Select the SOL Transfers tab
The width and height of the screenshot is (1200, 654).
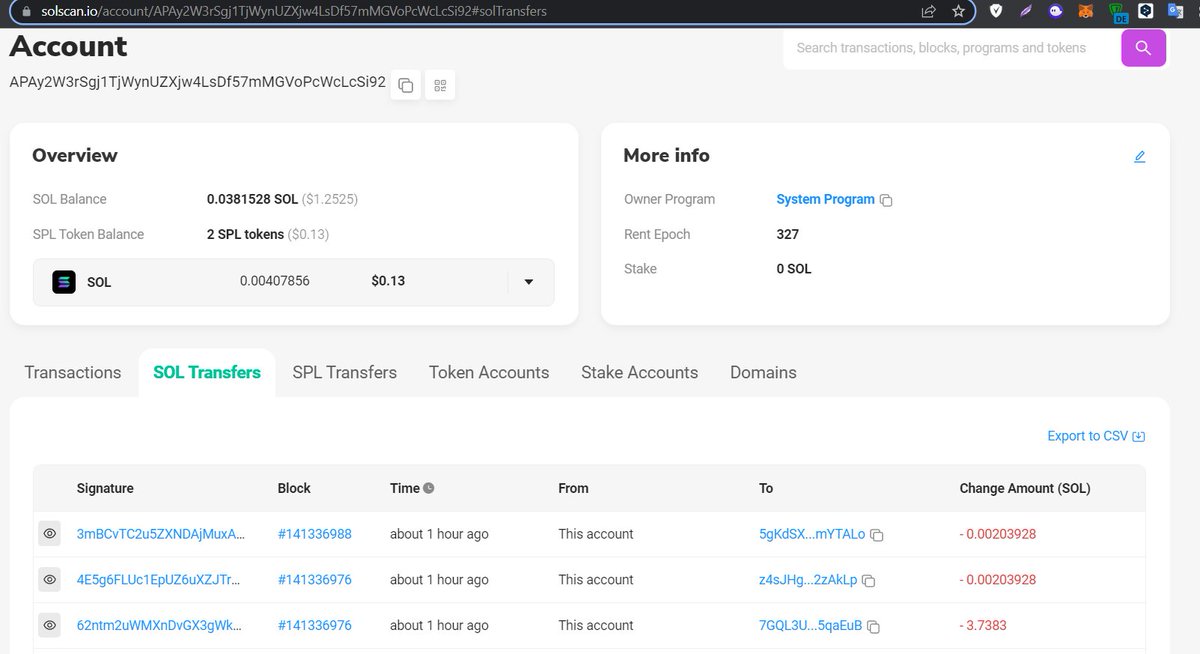tap(207, 372)
